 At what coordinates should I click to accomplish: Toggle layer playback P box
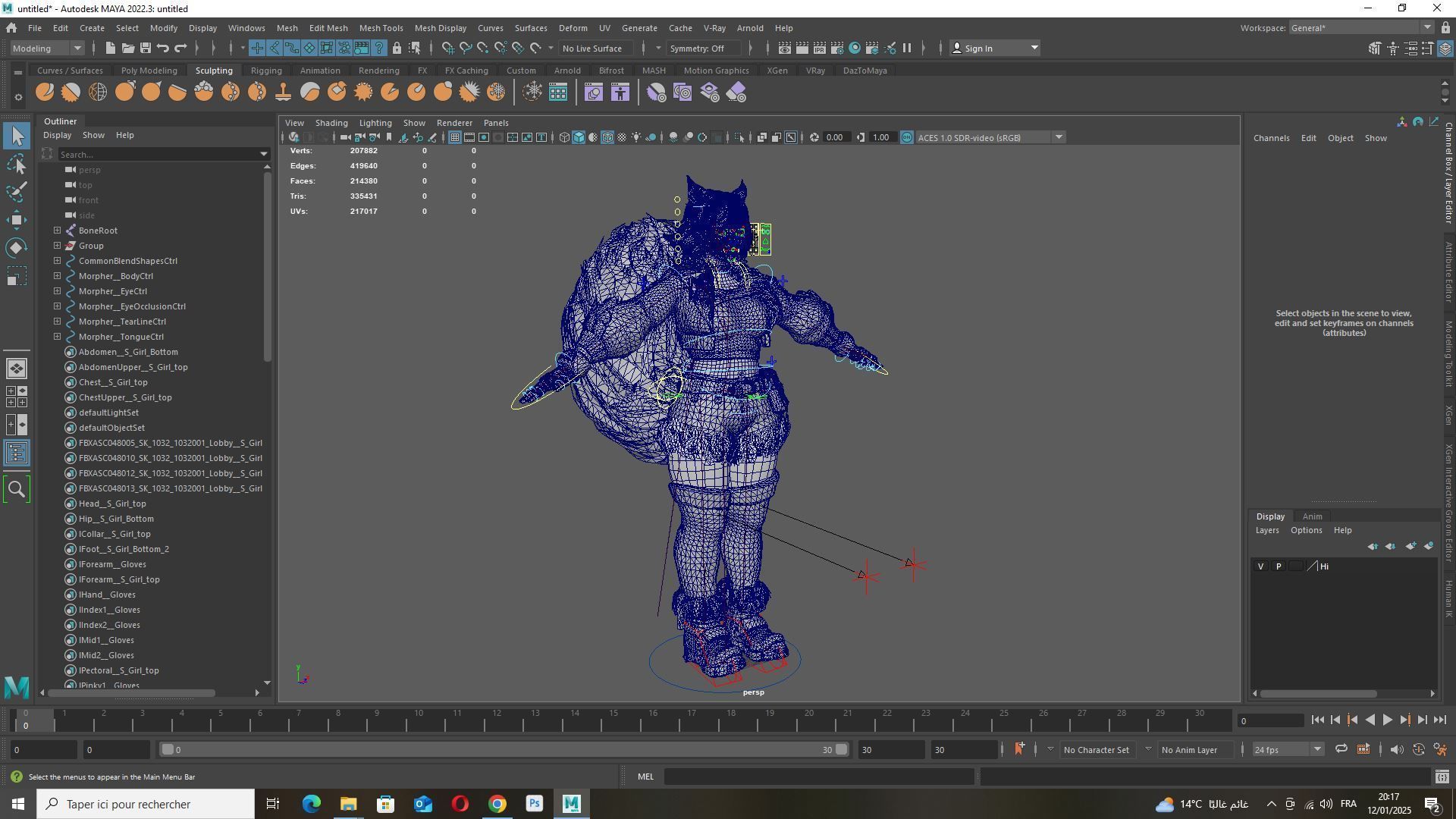(x=1279, y=566)
